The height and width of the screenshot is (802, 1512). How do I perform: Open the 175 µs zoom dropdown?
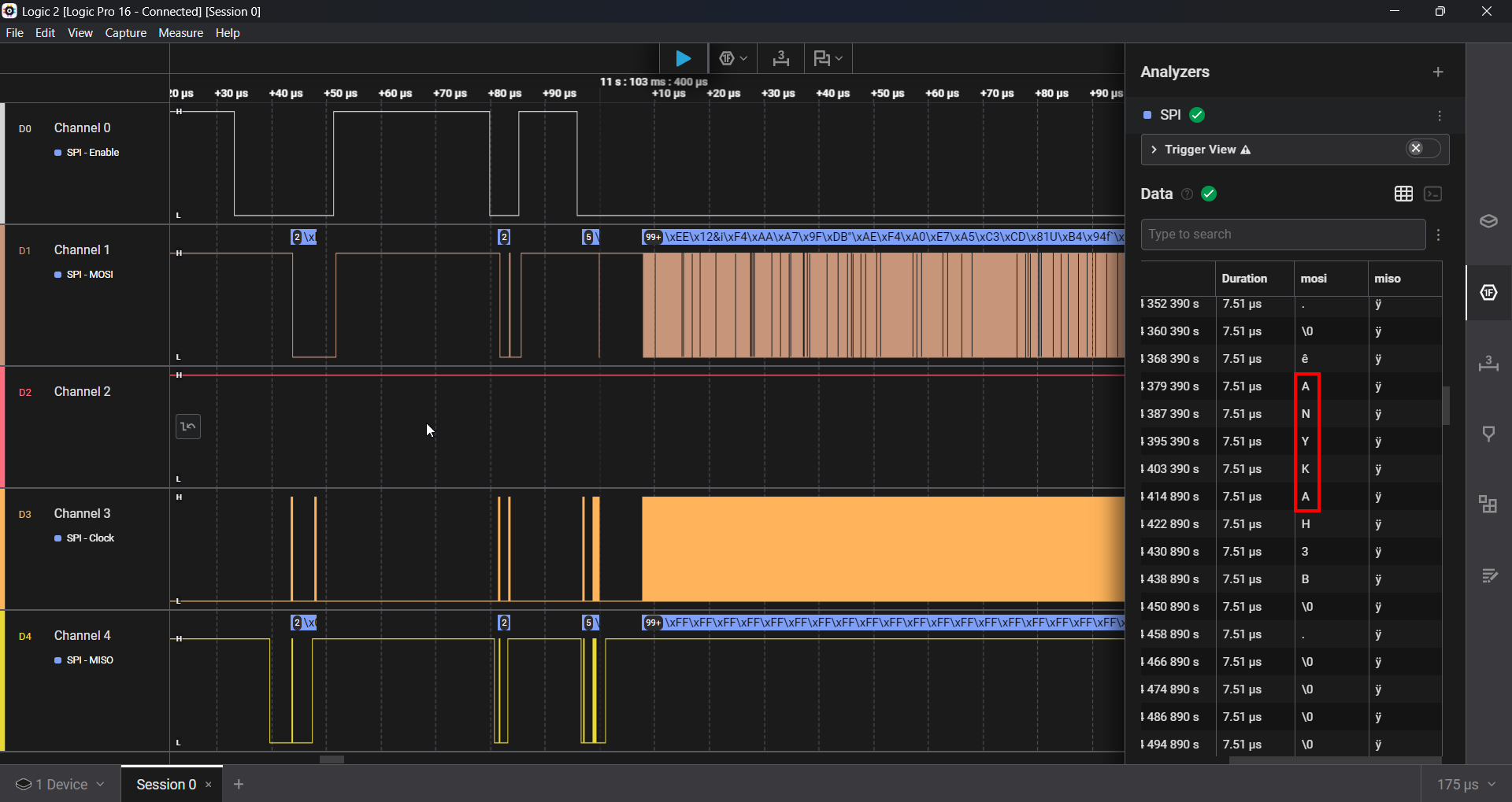[1465, 784]
